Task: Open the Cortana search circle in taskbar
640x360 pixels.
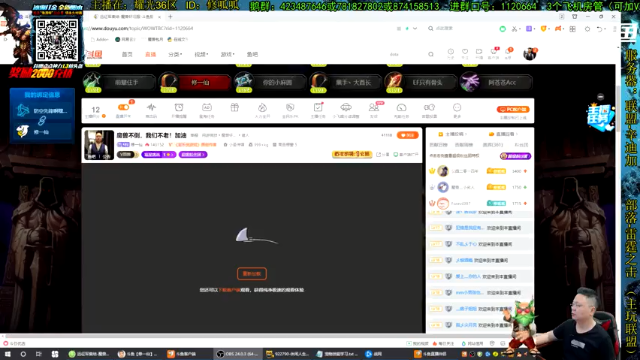Action: [x=23, y=354]
